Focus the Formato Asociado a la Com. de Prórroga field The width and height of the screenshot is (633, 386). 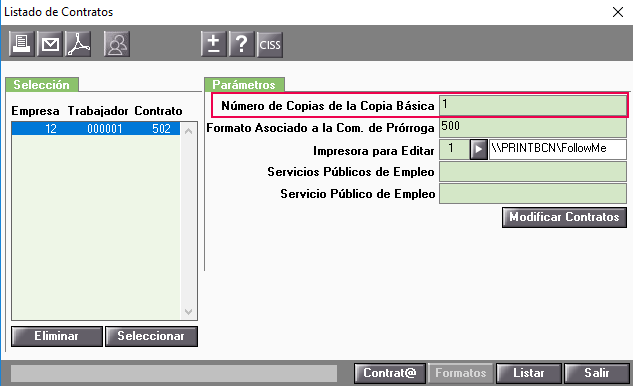point(532,127)
